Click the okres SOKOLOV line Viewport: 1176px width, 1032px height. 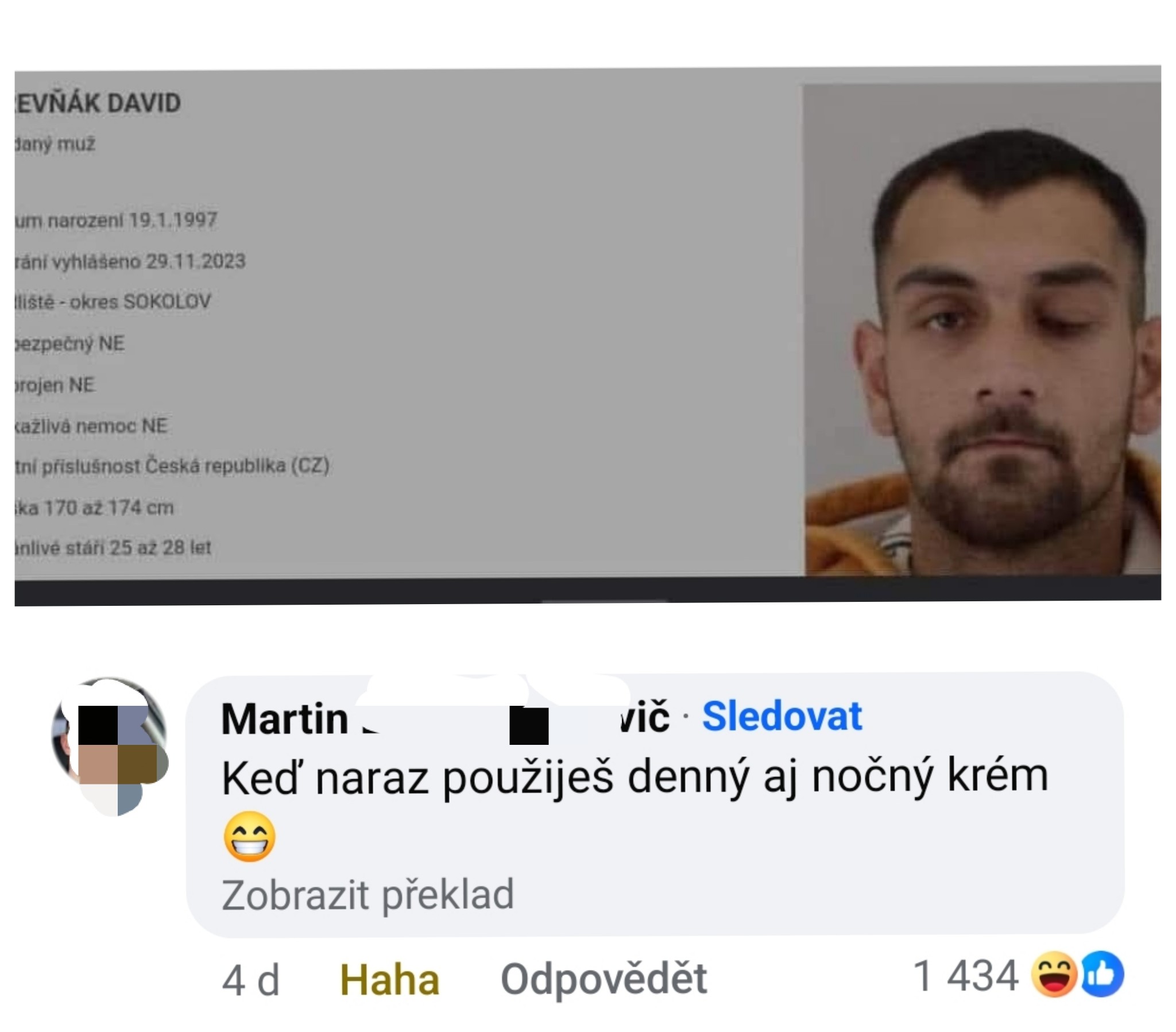click(x=113, y=302)
